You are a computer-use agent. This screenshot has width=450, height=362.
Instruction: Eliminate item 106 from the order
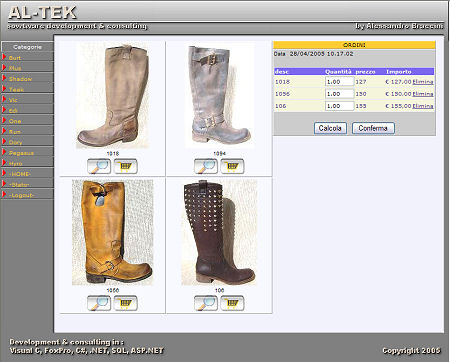tap(423, 106)
